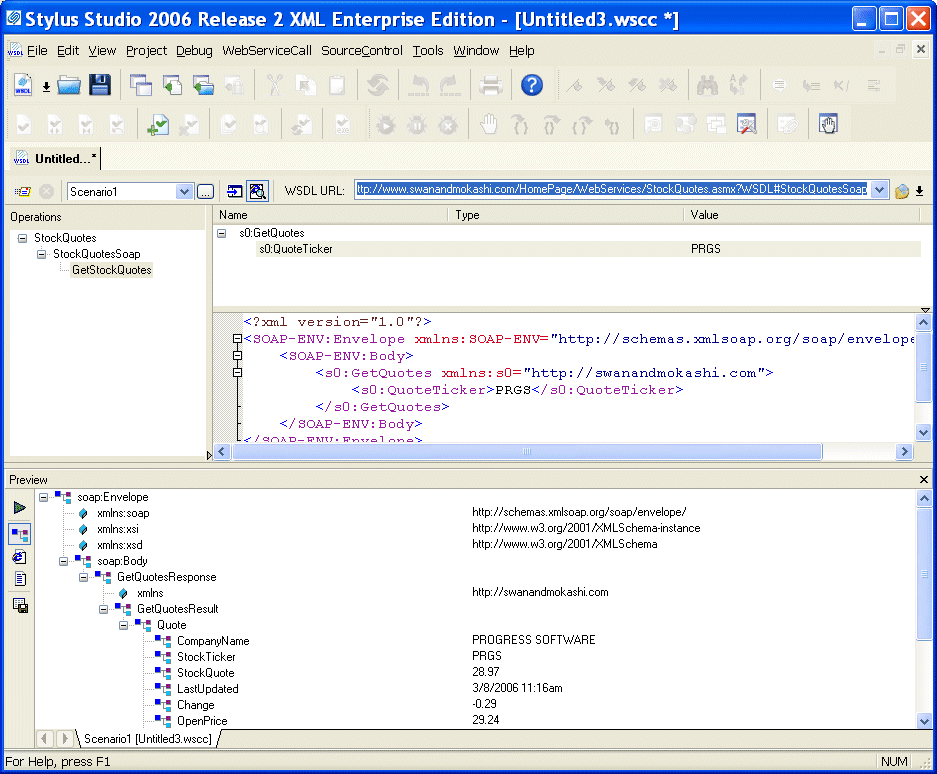This screenshot has height=774, width=937.
Task: Run preview with the green play arrow
Action: point(20,508)
